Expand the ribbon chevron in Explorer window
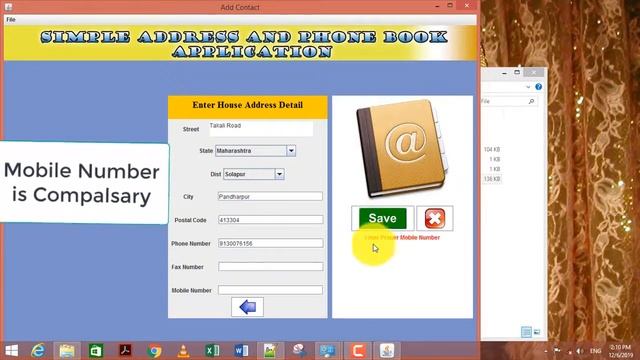 528,87
